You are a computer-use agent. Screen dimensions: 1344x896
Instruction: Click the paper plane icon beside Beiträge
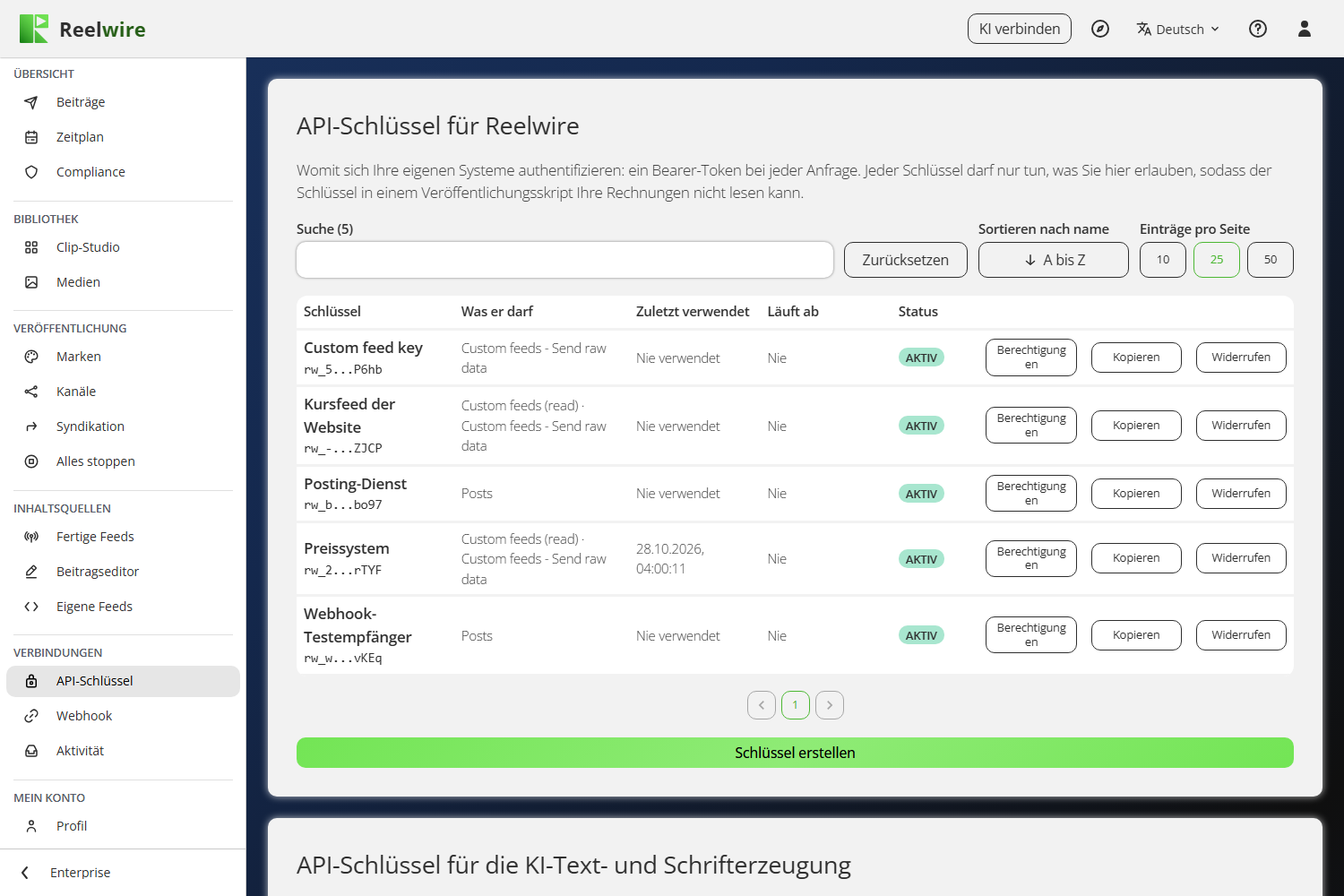[x=31, y=102]
